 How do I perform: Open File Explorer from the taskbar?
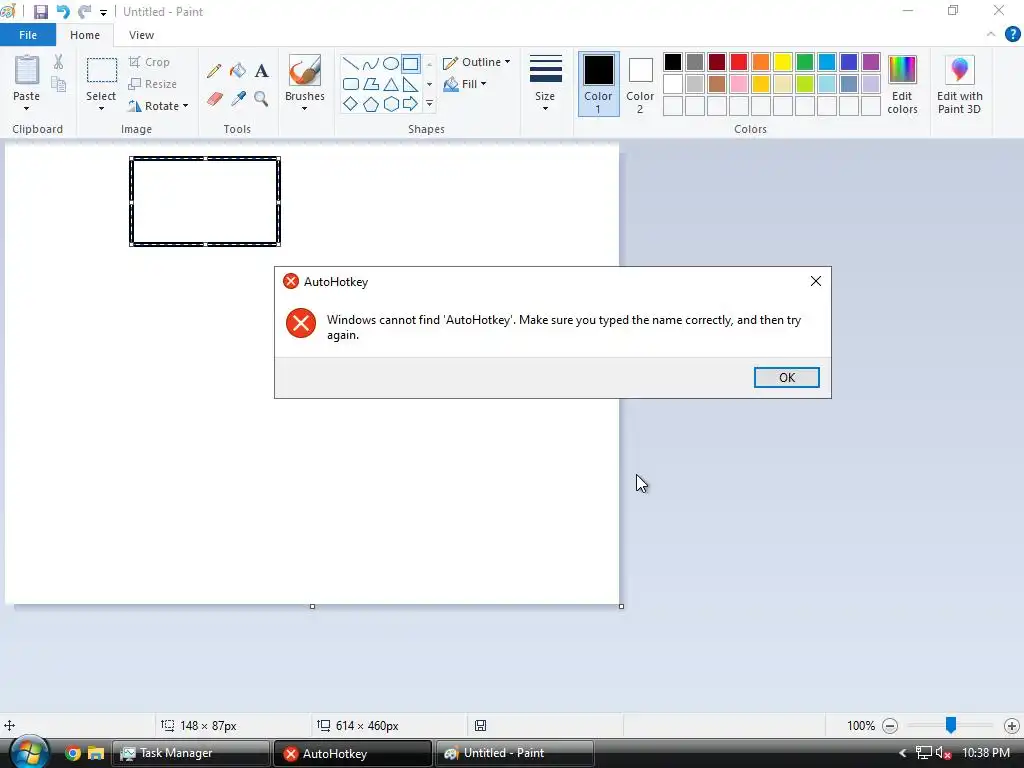click(96, 753)
